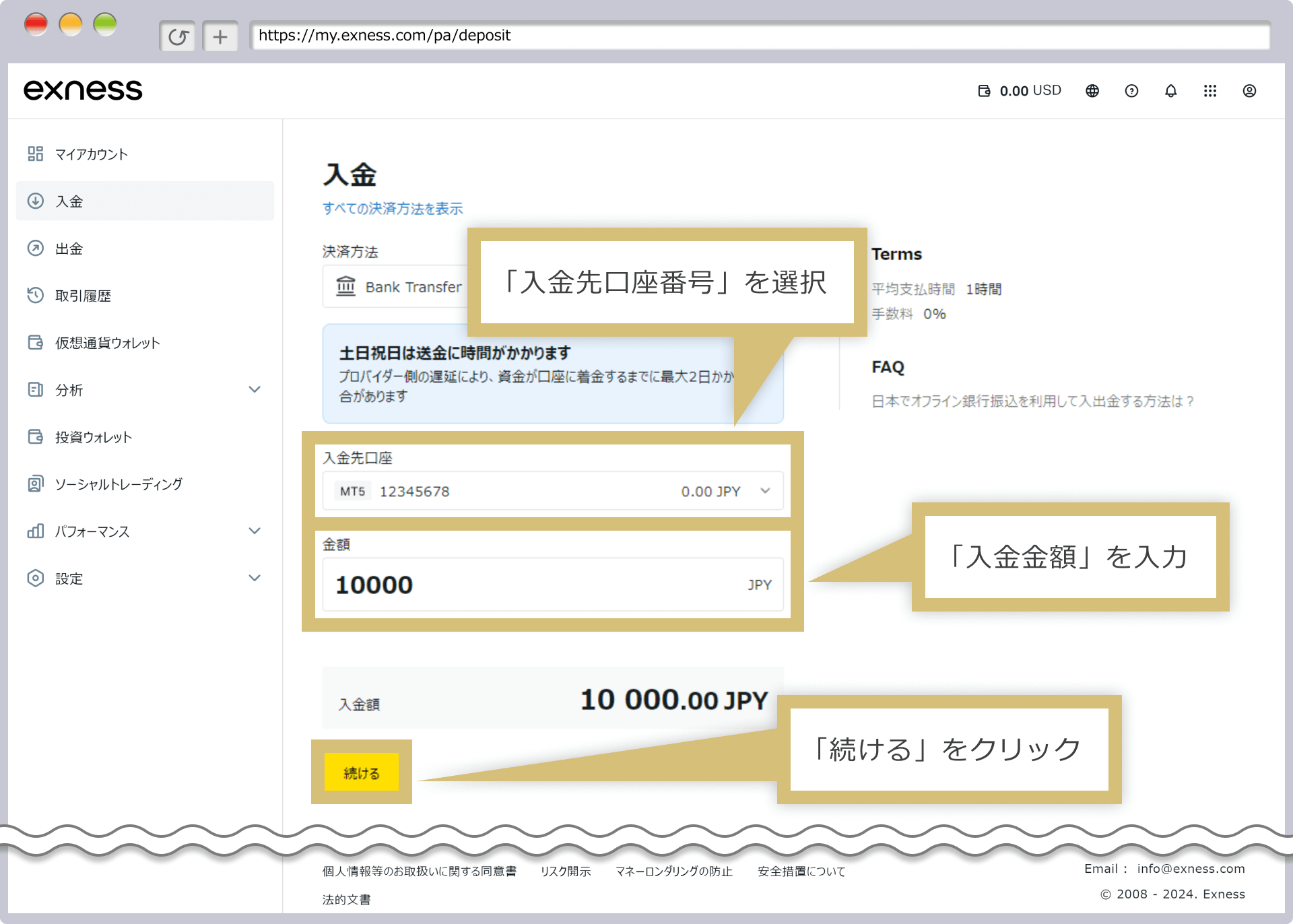Expand the 設定 chevron
The width and height of the screenshot is (1293, 924).
[x=255, y=578]
